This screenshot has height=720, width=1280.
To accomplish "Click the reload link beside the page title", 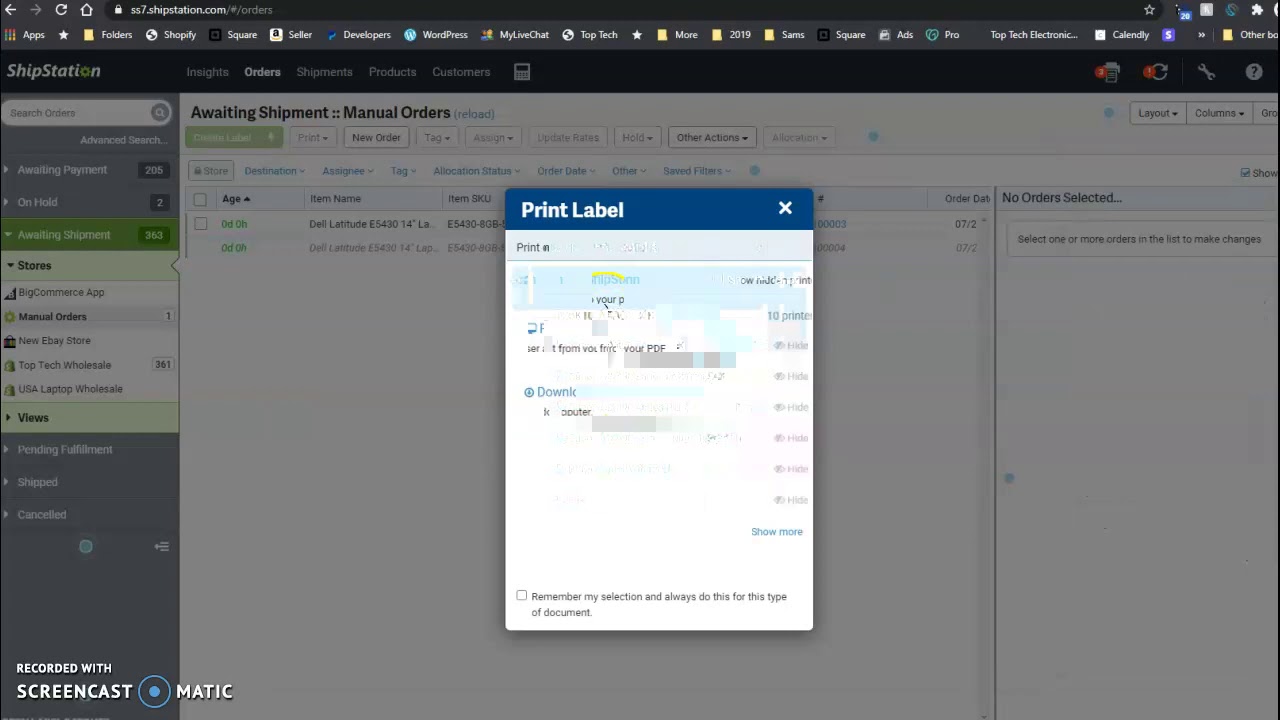I will 474,114.
